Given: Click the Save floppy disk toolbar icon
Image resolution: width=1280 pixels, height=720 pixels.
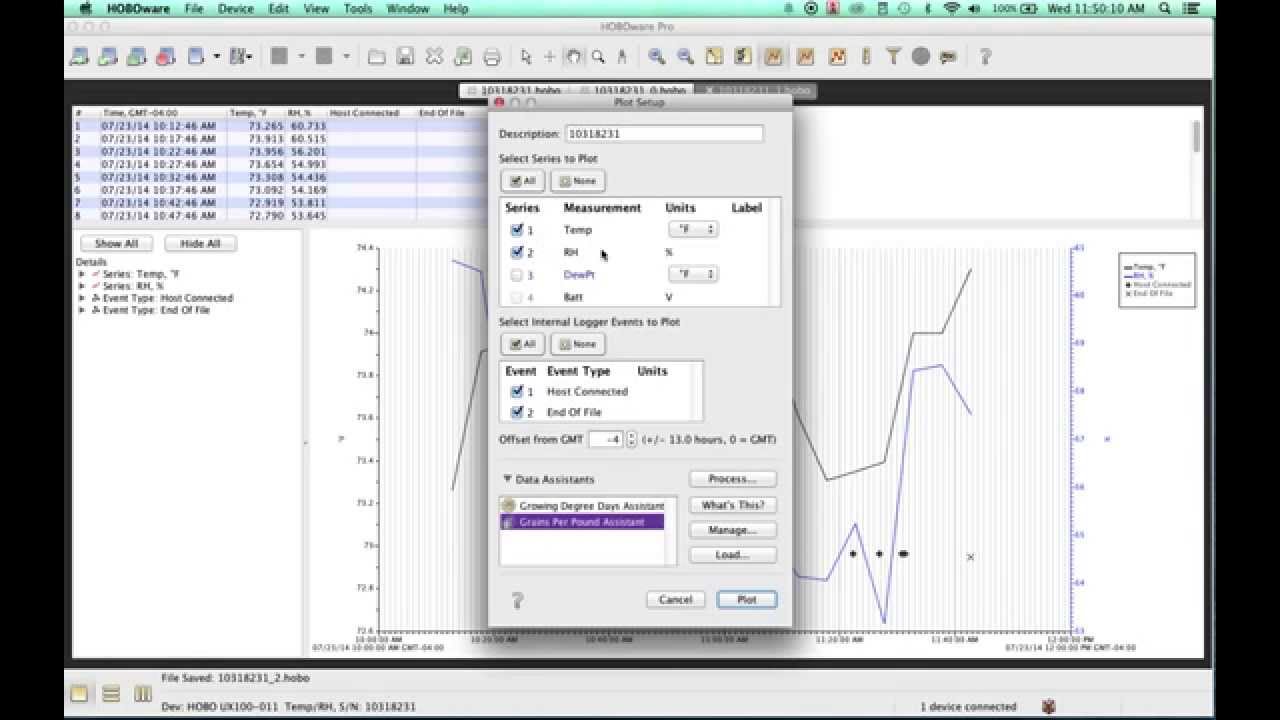Looking at the screenshot, I should 405,57.
